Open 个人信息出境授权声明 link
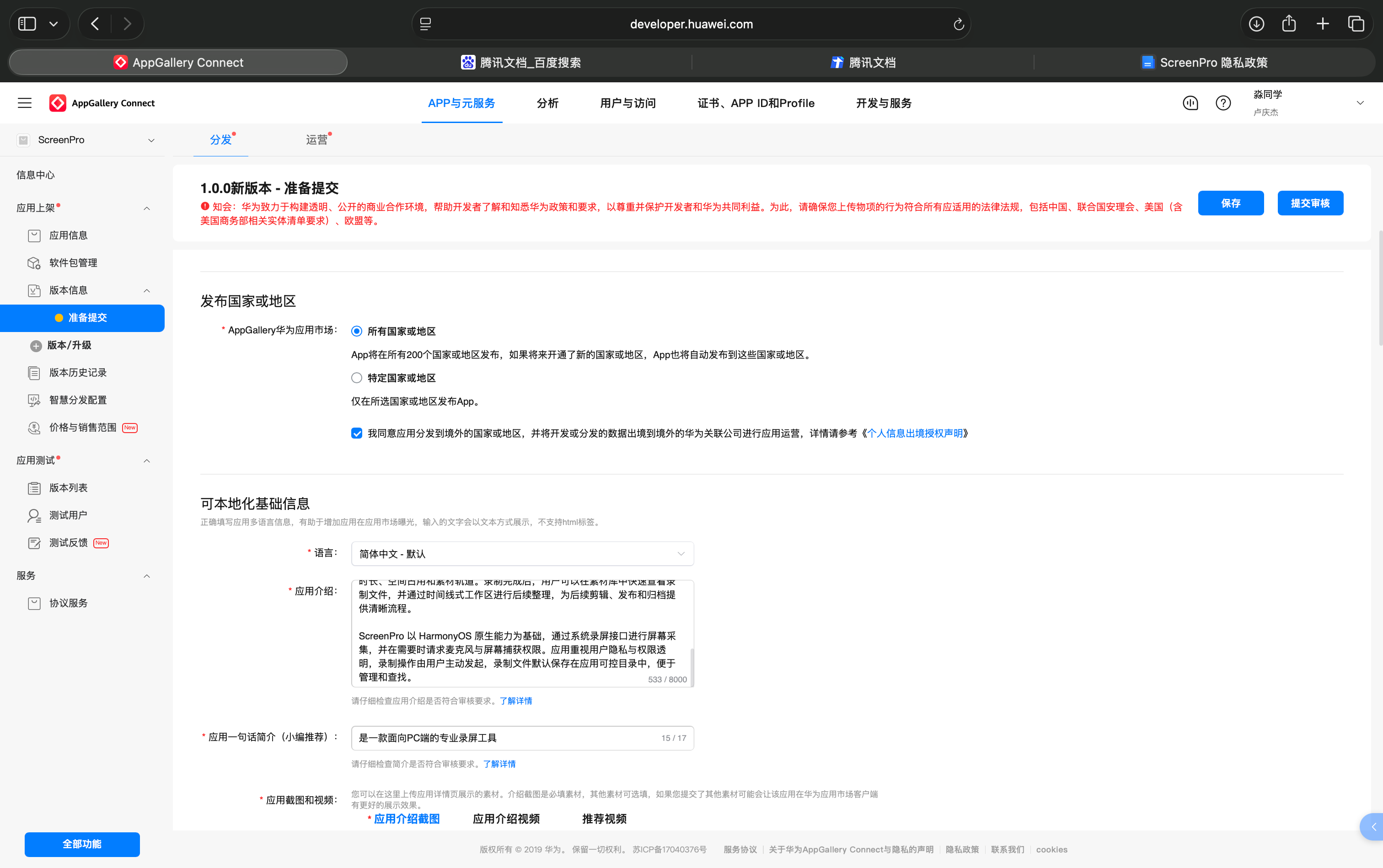The width and height of the screenshot is (1383, 868). pos(915,433)
